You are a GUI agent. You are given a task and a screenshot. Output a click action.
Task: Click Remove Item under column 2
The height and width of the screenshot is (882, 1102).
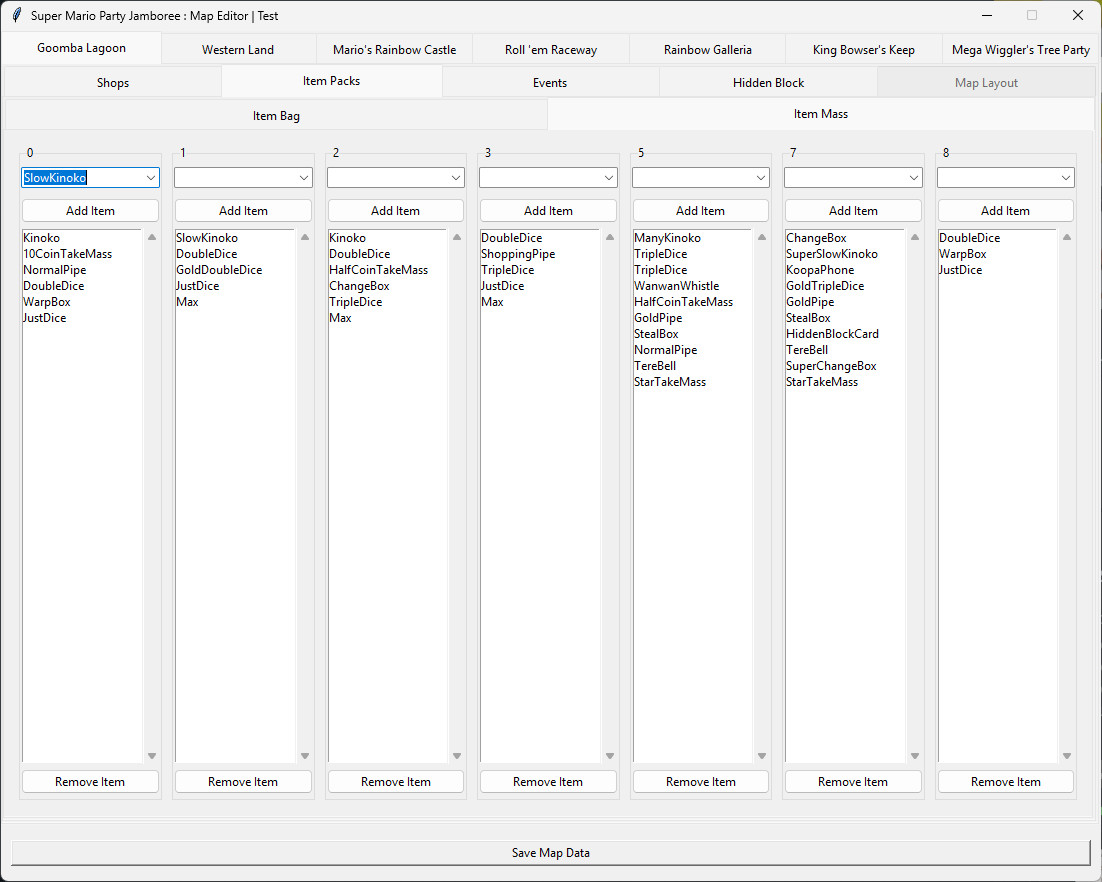[395, 782]
